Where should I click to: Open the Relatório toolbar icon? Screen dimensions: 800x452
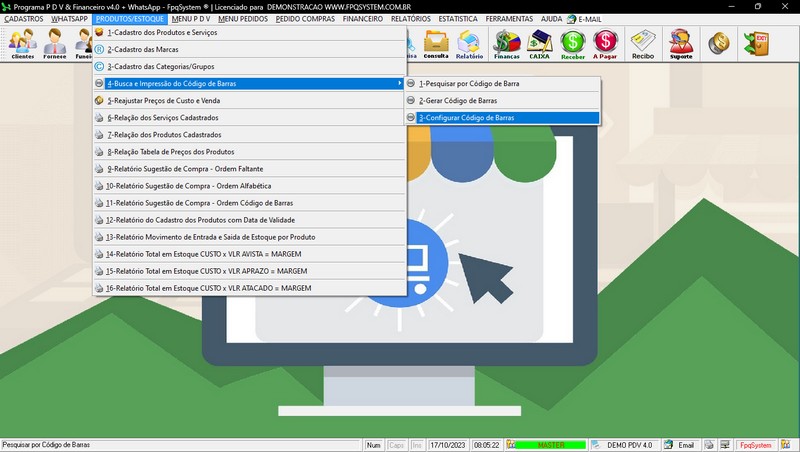(x=469, y=44)
